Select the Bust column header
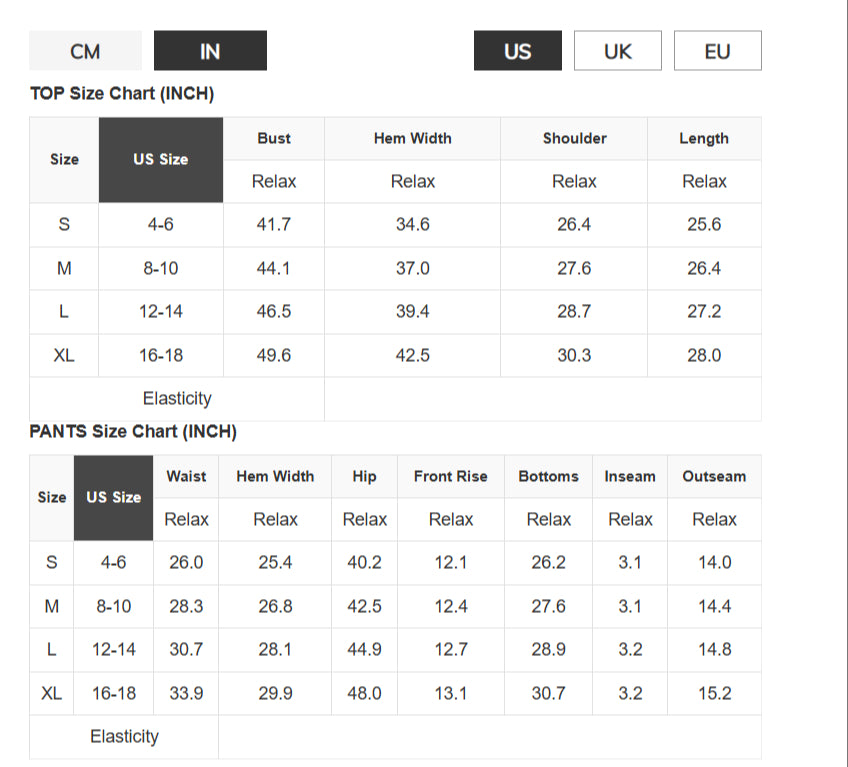 click(274, 138)
